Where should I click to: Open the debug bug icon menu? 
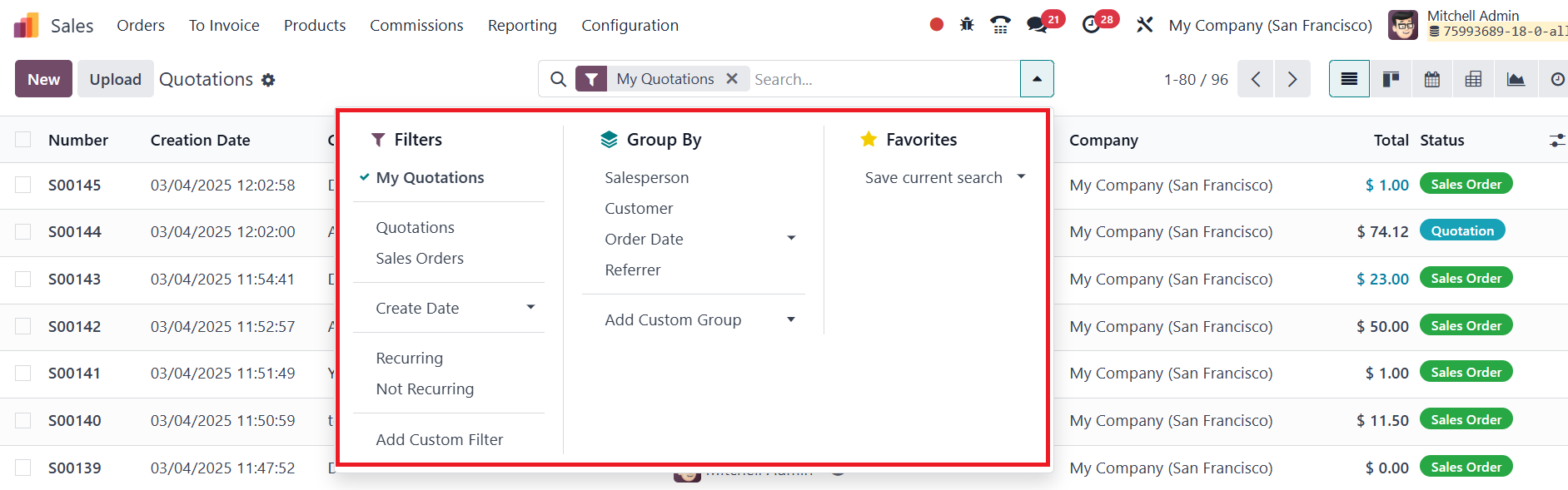967,25
